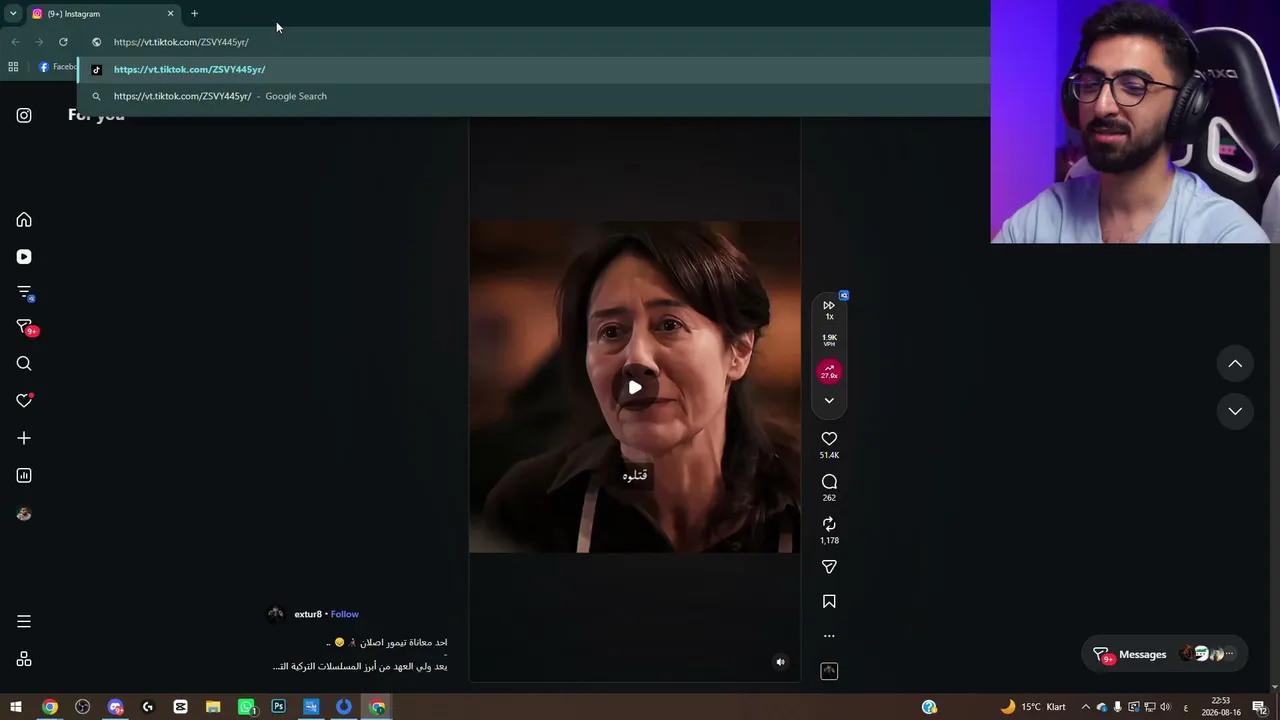Open Search in the Instagram sidebar
1280x720 pixels.
click(x=24, y=364)
